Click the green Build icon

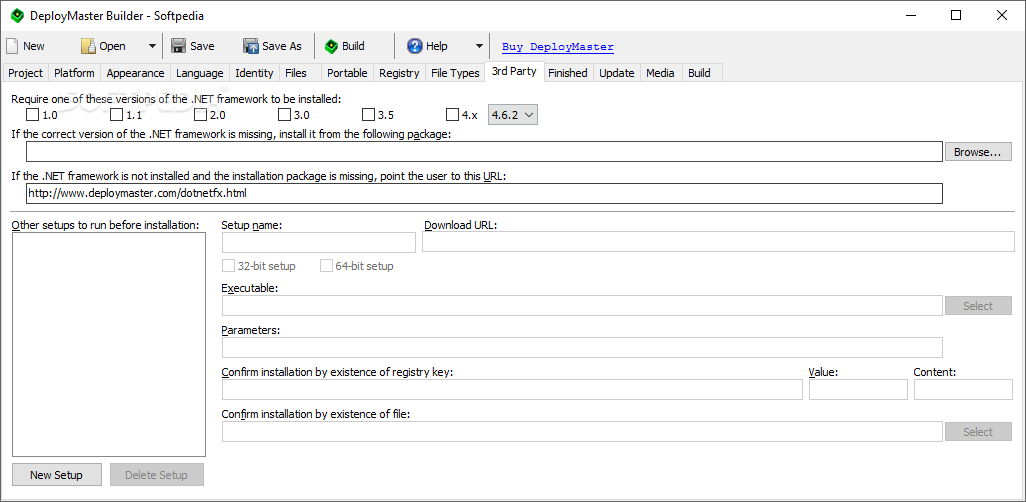pos(331,46)
